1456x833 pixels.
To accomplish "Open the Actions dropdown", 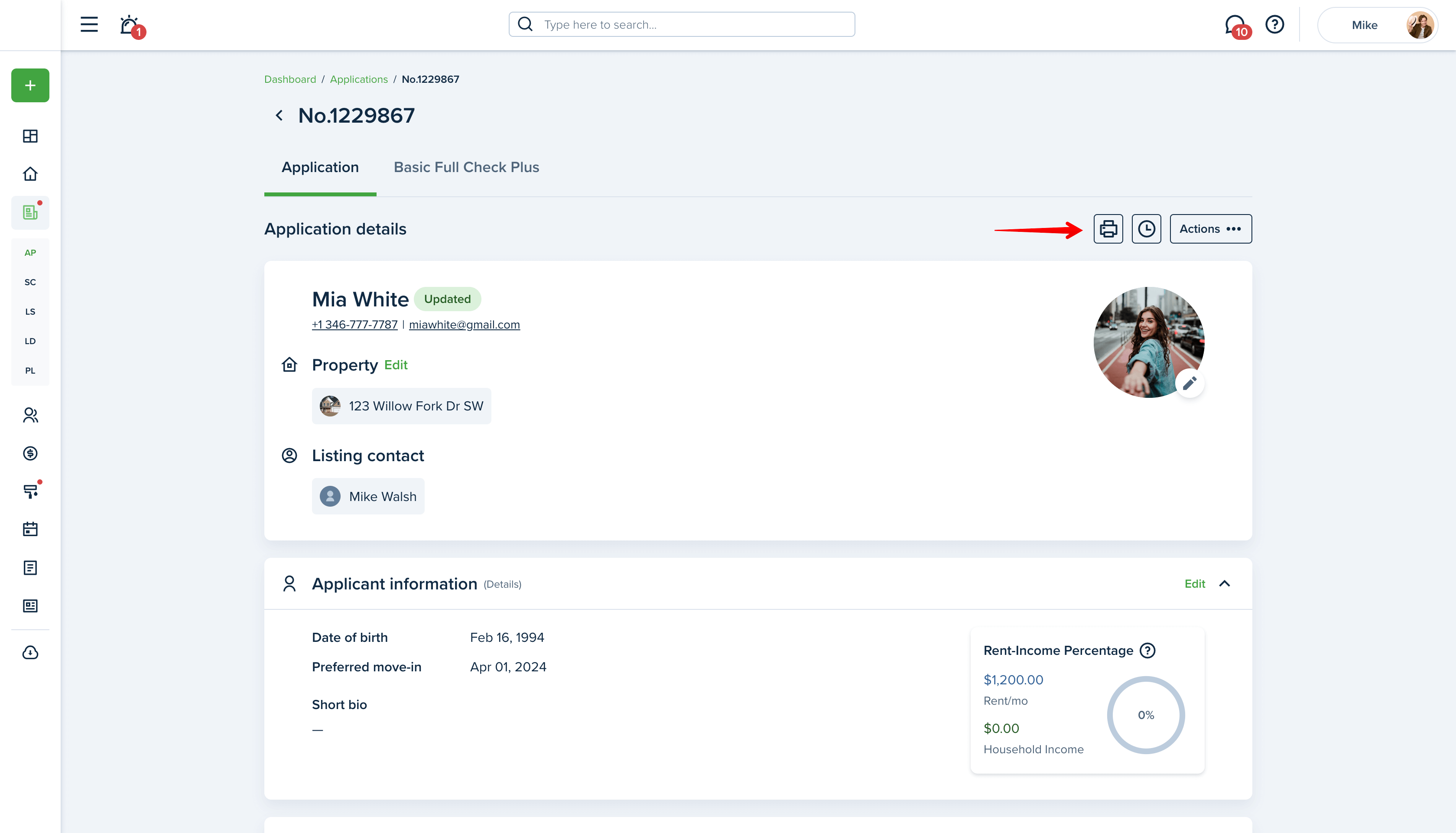I will [1211, 229].
